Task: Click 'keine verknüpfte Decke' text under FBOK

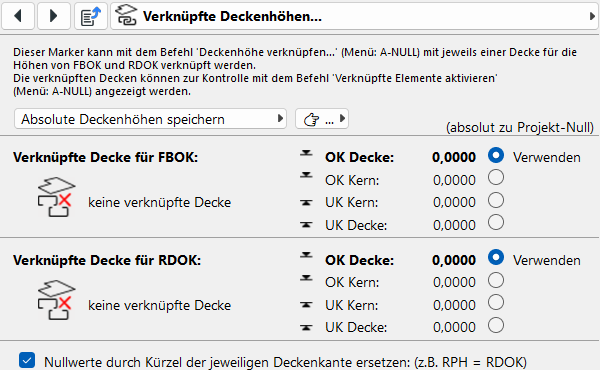Action: pos(160,202)
